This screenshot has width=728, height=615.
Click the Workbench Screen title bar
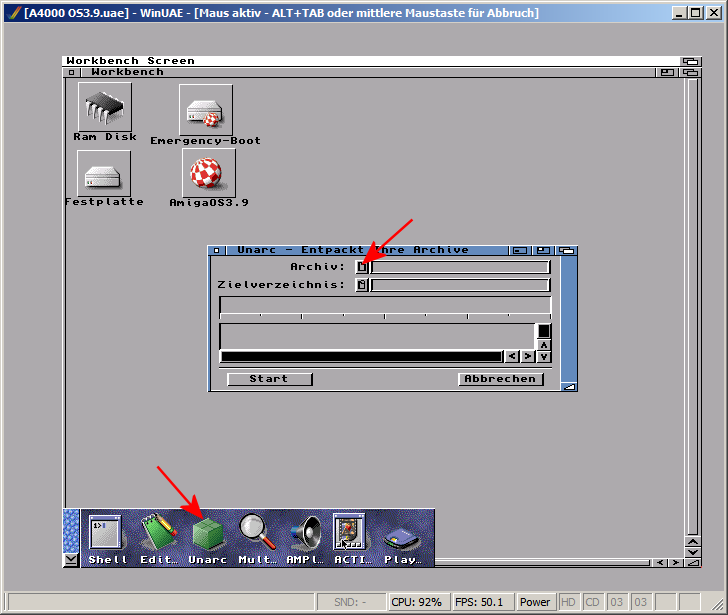click(x=371, y=61)
